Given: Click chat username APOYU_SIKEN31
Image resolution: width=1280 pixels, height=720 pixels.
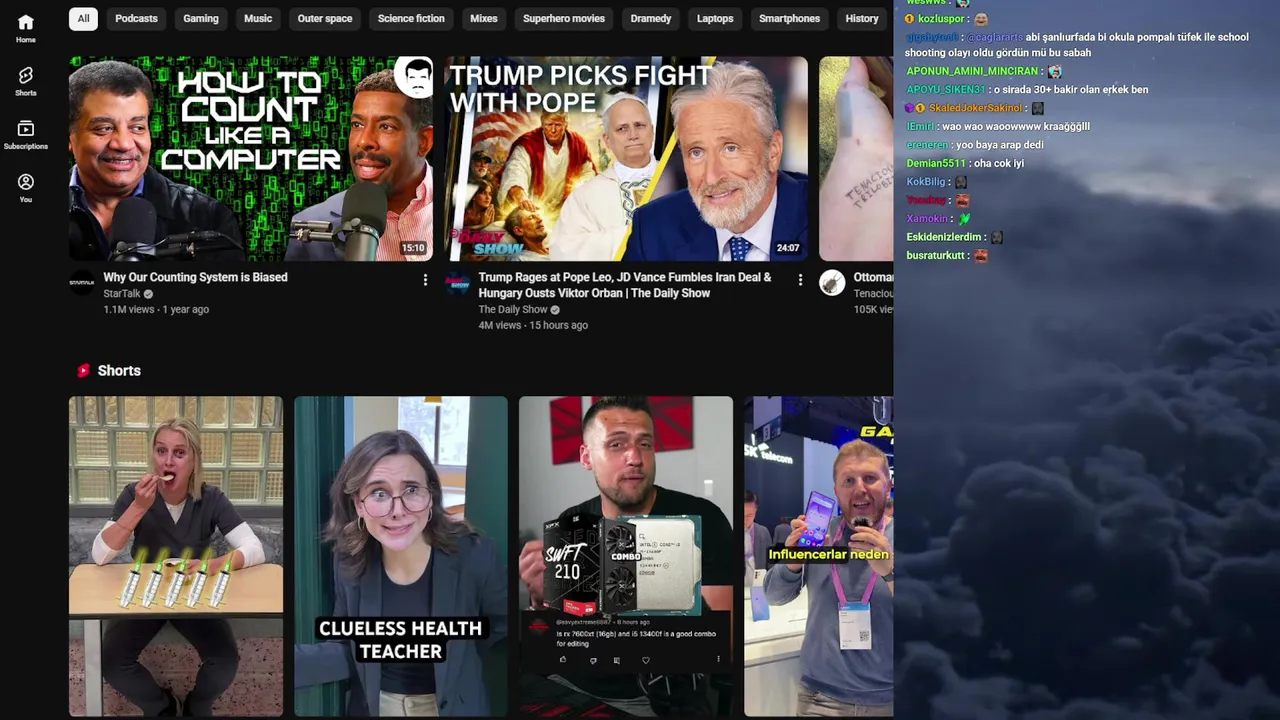Looking at the screenshot, I should [x=946, y=90].
